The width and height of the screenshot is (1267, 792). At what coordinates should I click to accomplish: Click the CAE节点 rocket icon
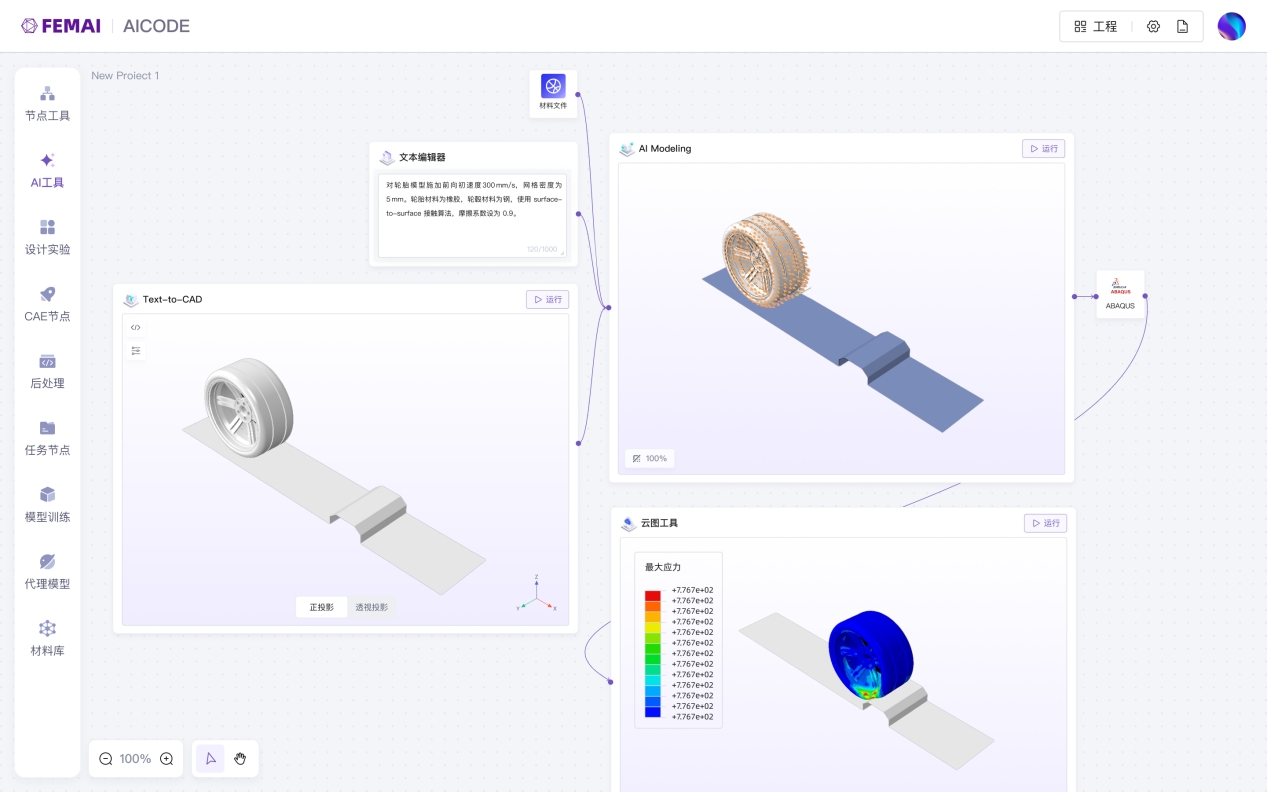click(x=47, y=295)
